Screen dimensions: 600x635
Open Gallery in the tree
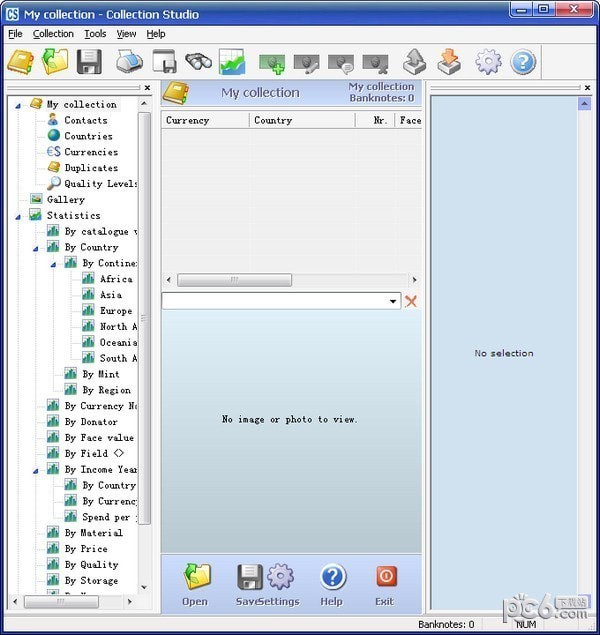pos(66,199)
